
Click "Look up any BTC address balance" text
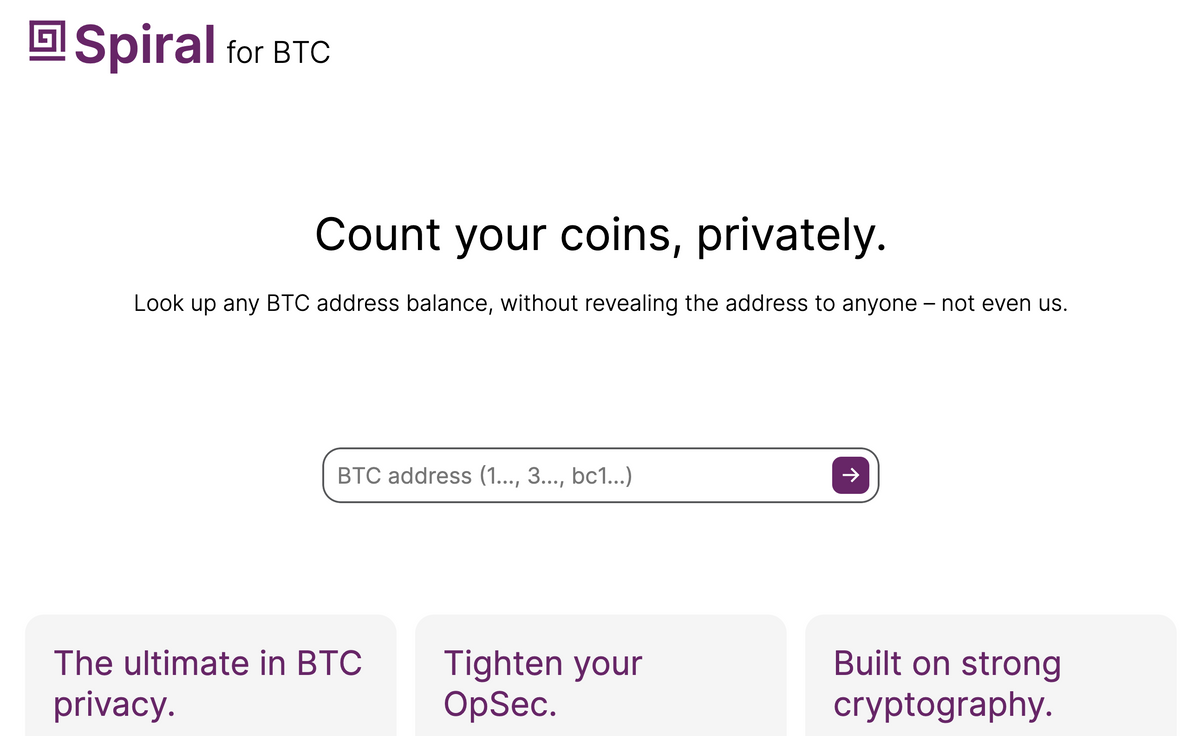pos(312,303)
